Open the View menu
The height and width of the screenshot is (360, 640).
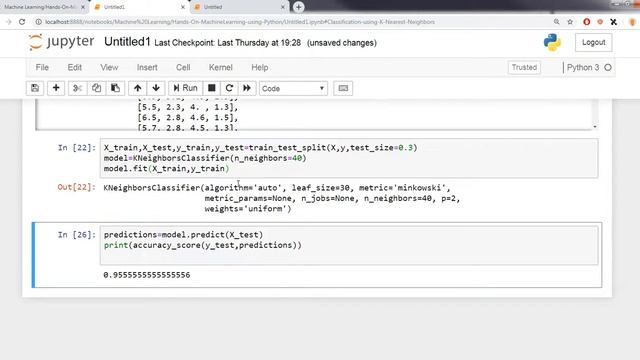point(109,67)
